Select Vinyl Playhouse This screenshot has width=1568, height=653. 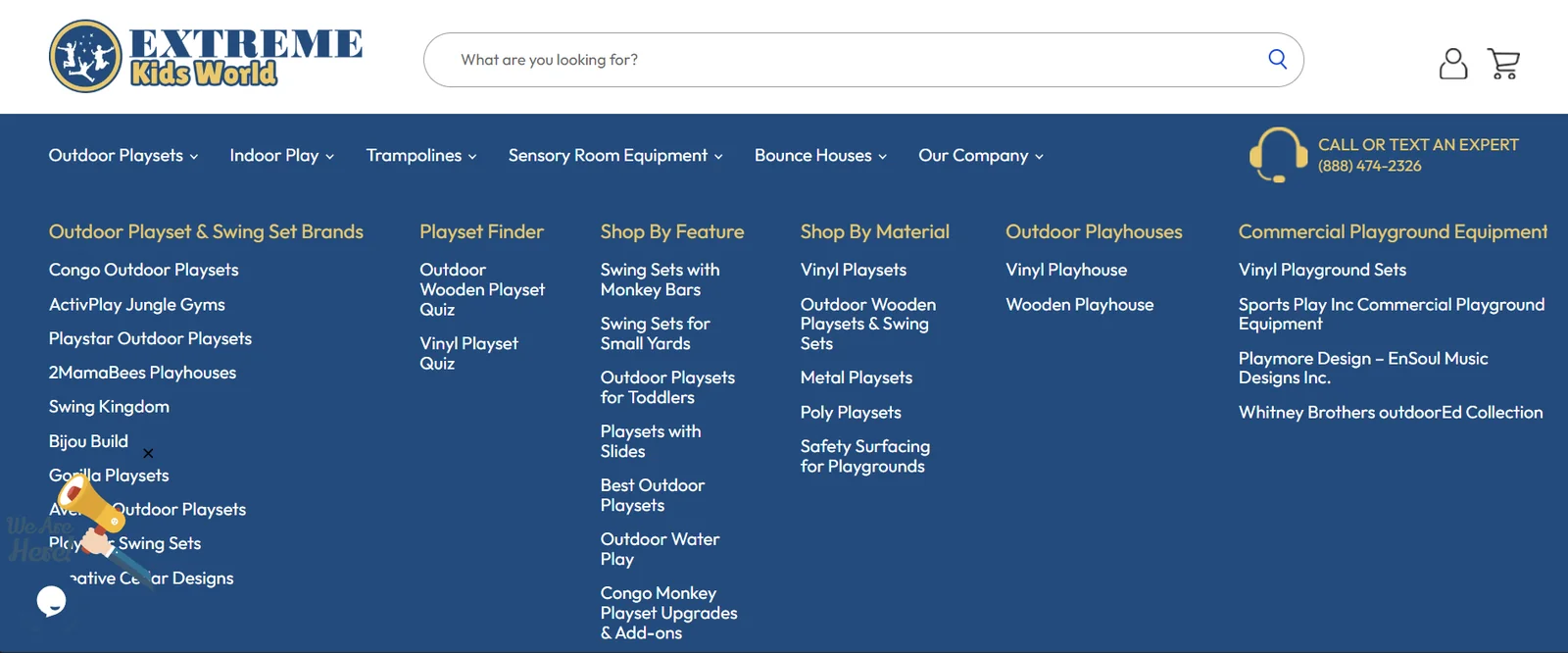click(1066, 270)
